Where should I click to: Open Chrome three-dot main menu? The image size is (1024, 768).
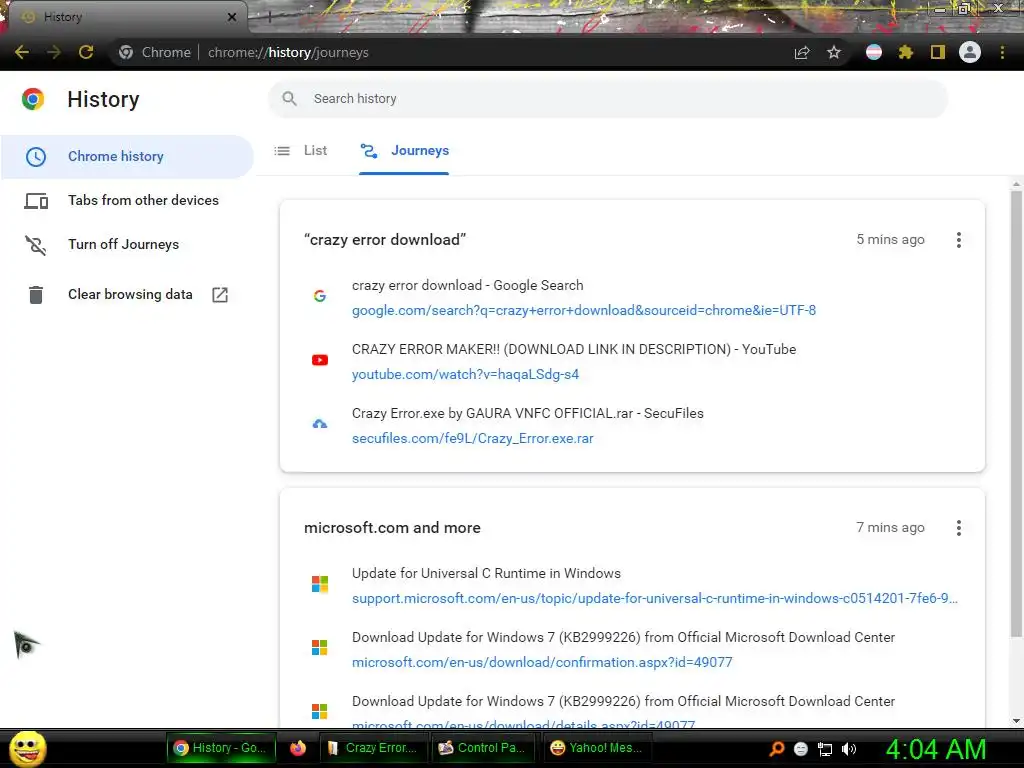pyautogui.click(x=1002, y=52)
